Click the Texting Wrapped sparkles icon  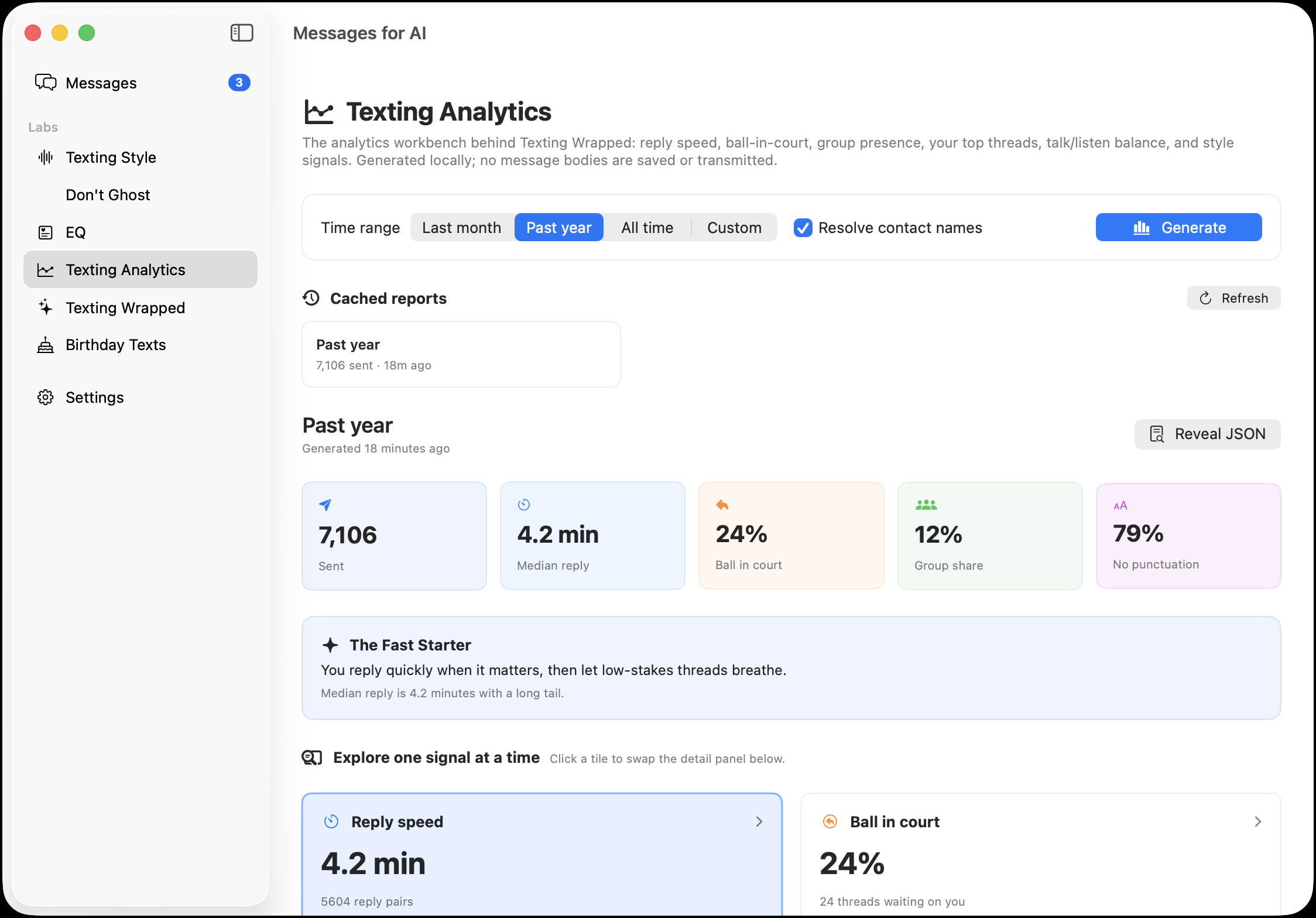click(x=46, y=307)
